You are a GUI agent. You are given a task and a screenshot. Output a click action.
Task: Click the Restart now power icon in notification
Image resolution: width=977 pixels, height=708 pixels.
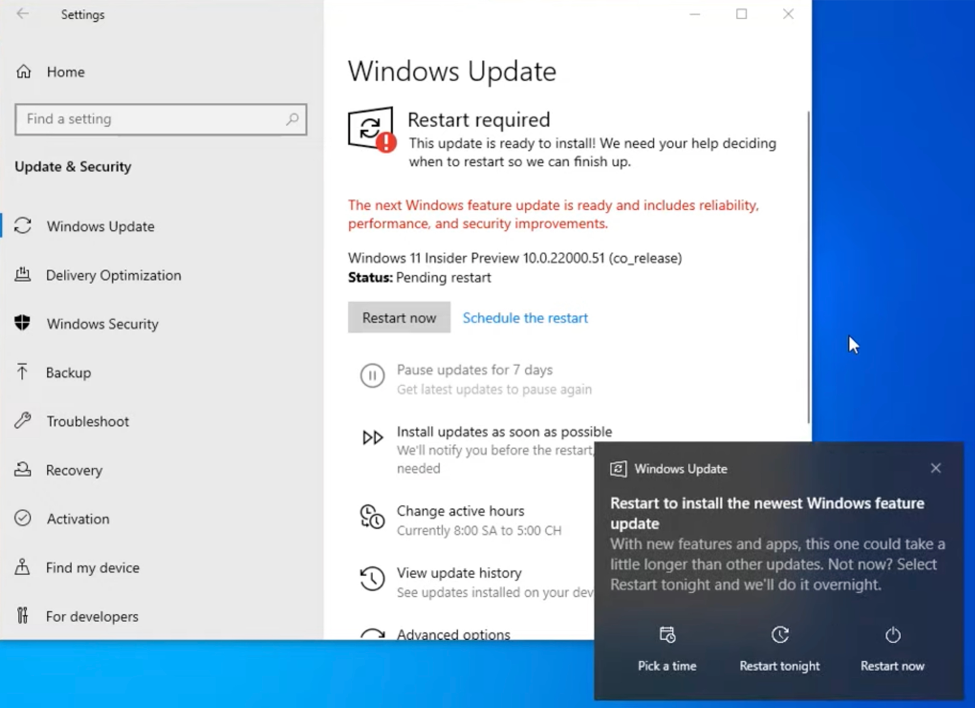892,635
